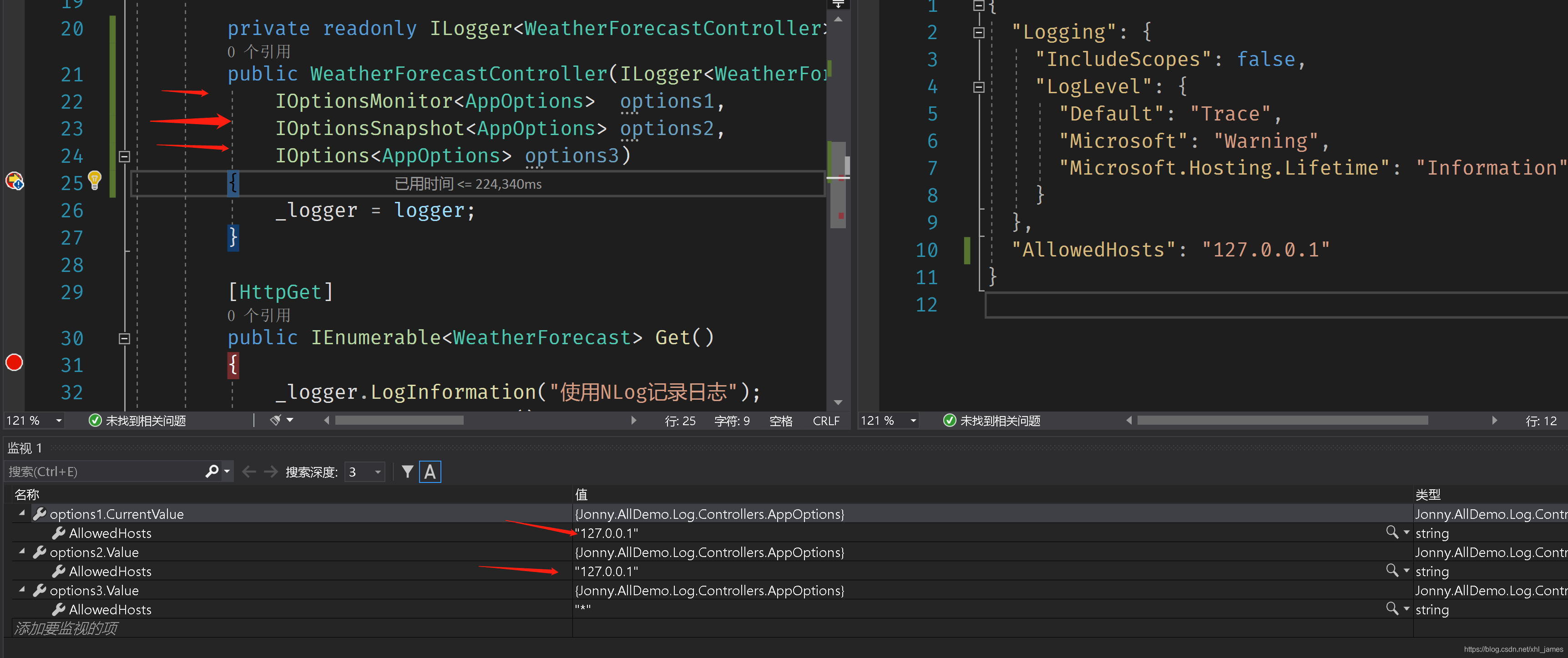Click the Watch search box 搜索(Ctrl+E)
Image resolution: width=1568 pixels, height=658 pixels.
103,472
